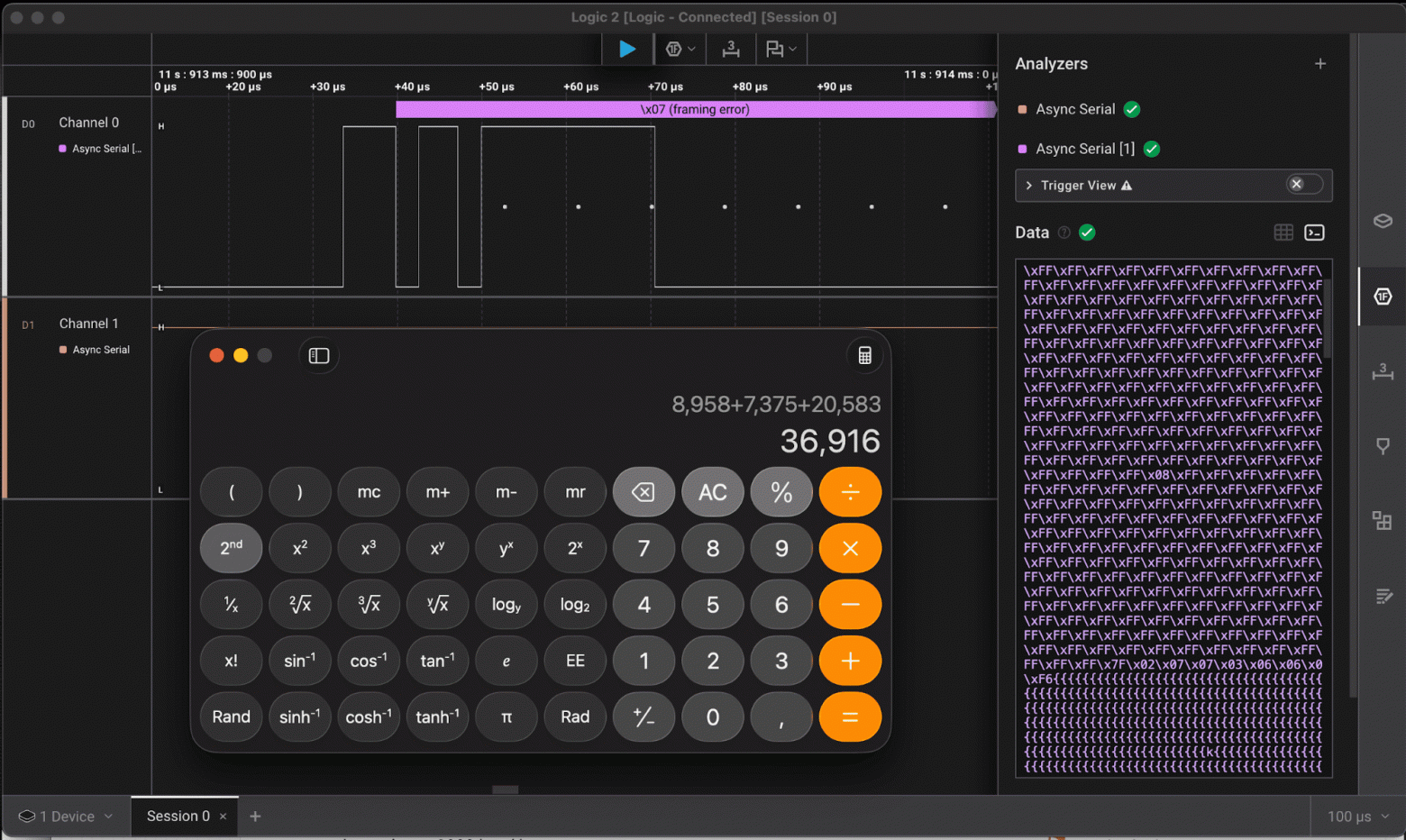This screenshot has width=1406, height=840.
Task: Click the inverse sine key
Action: (x=300, y=661)
